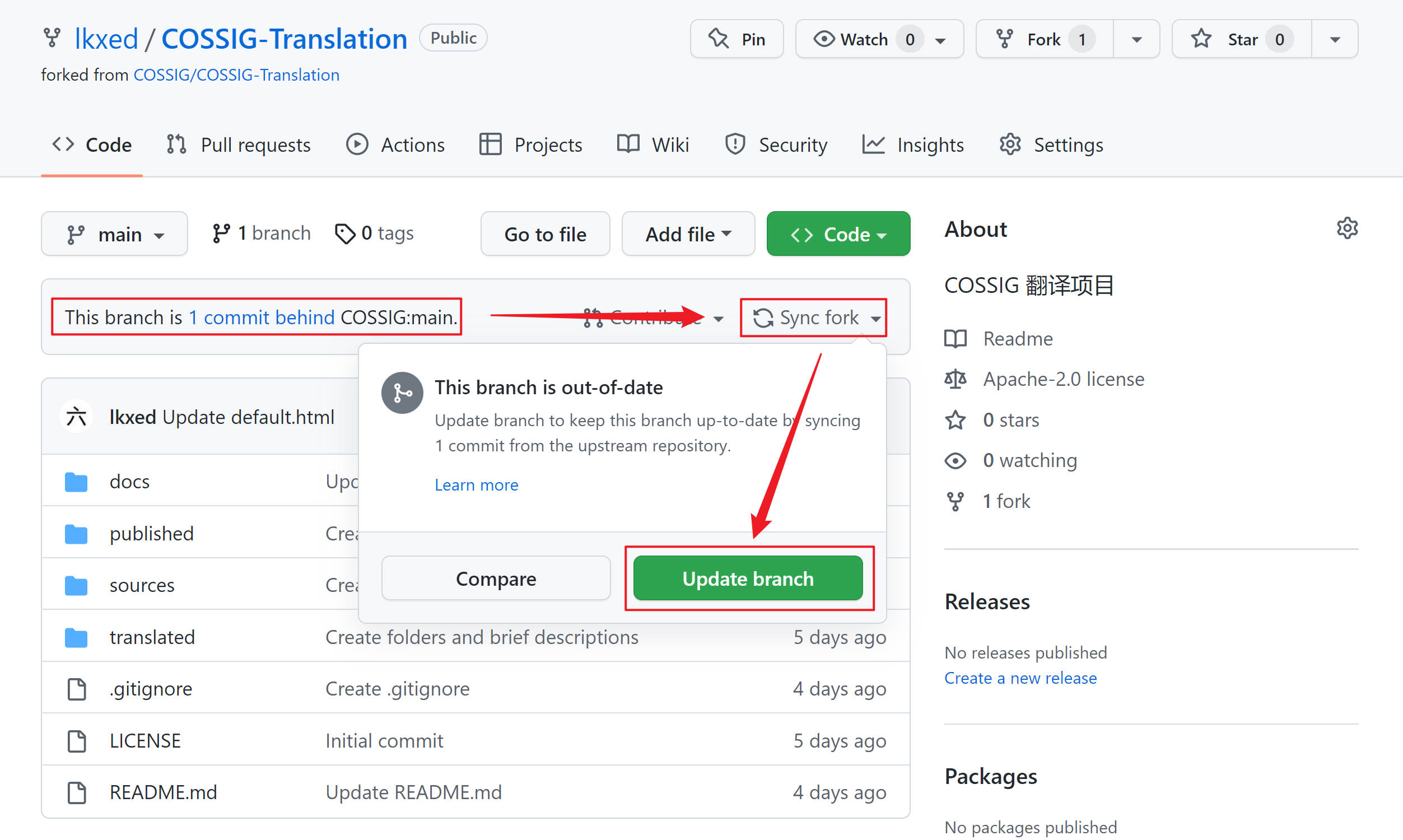Open the Actions tab
The height and width of the screenshot is (840, 1403).
pos(395,145)
